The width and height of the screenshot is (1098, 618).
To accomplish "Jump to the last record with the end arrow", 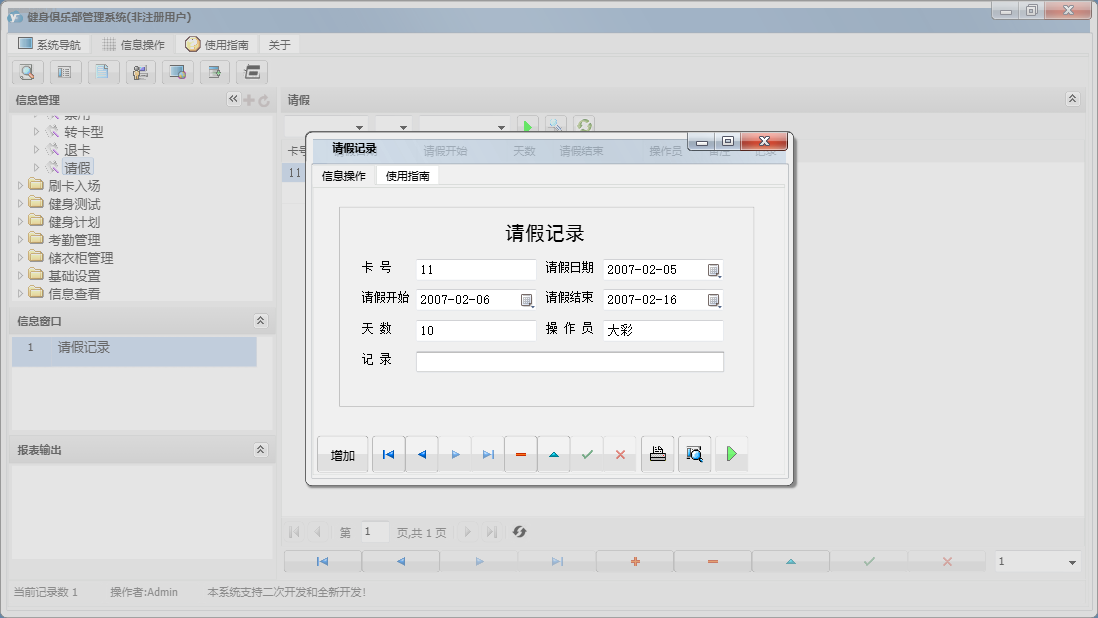I will click(x=488, y=453).
